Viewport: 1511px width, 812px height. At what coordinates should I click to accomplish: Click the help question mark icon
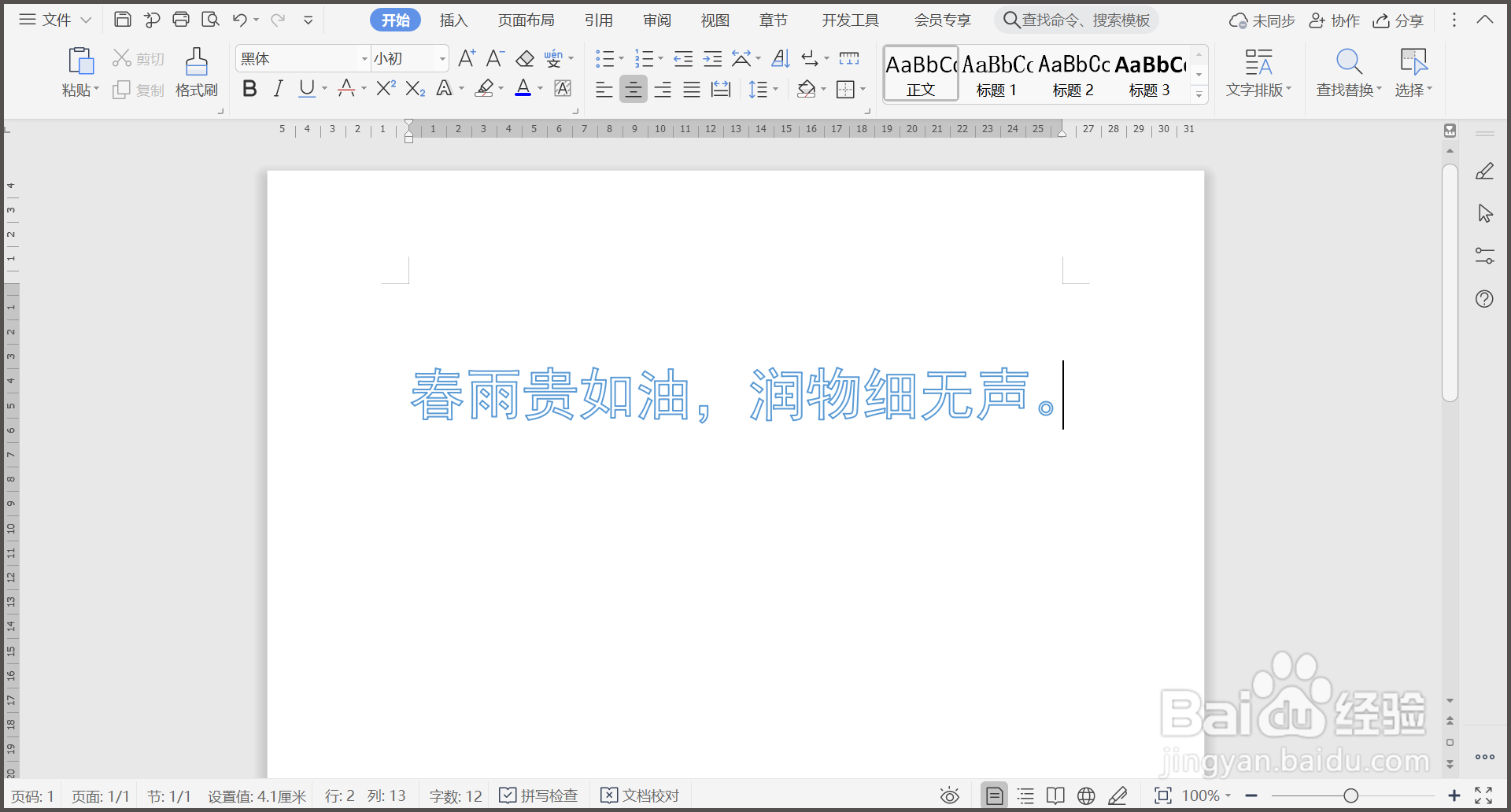tap(1485, 299)
